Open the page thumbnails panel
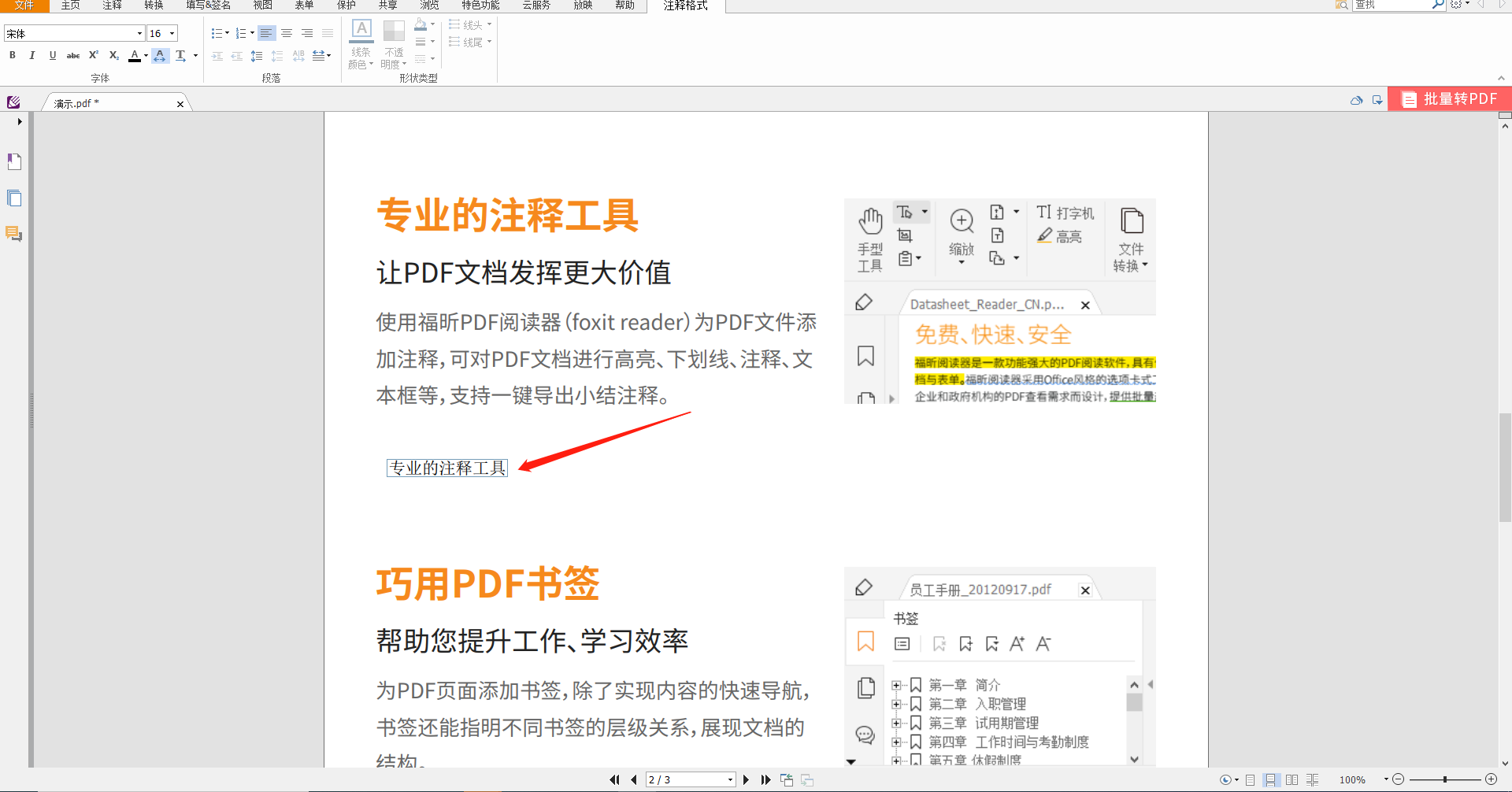Image resolution: width=1512 pixels, height=792 pixels. [14, 198]
